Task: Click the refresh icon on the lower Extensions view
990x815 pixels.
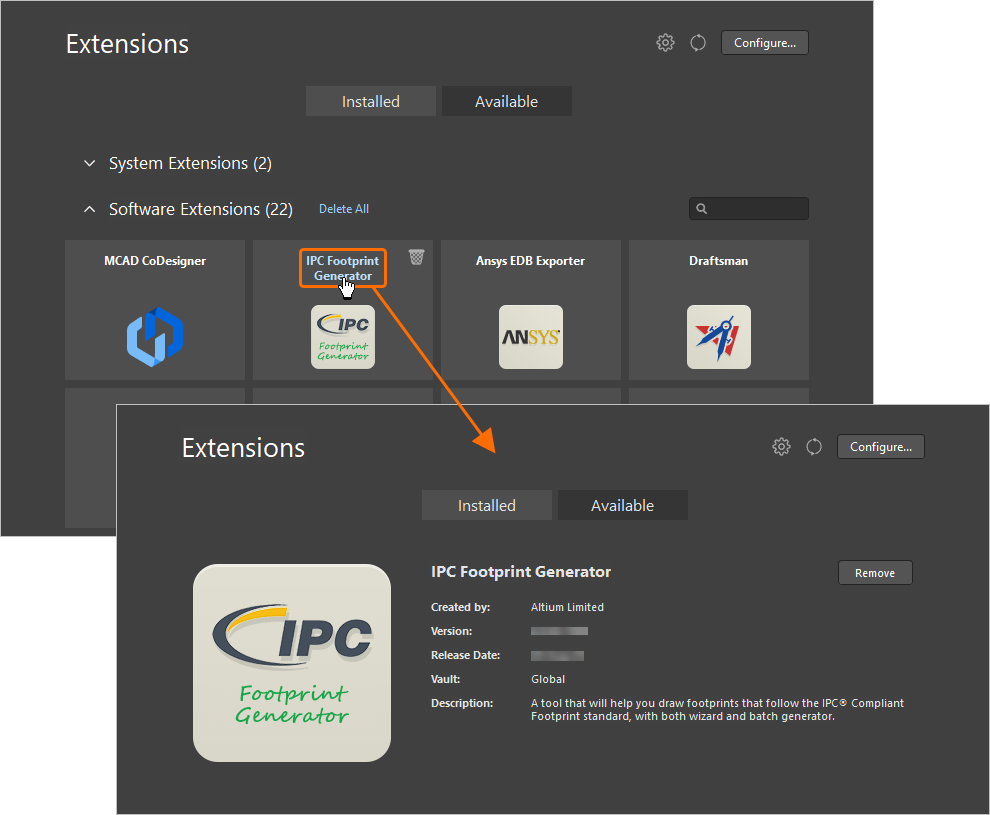Action: (x=813, y=446)
